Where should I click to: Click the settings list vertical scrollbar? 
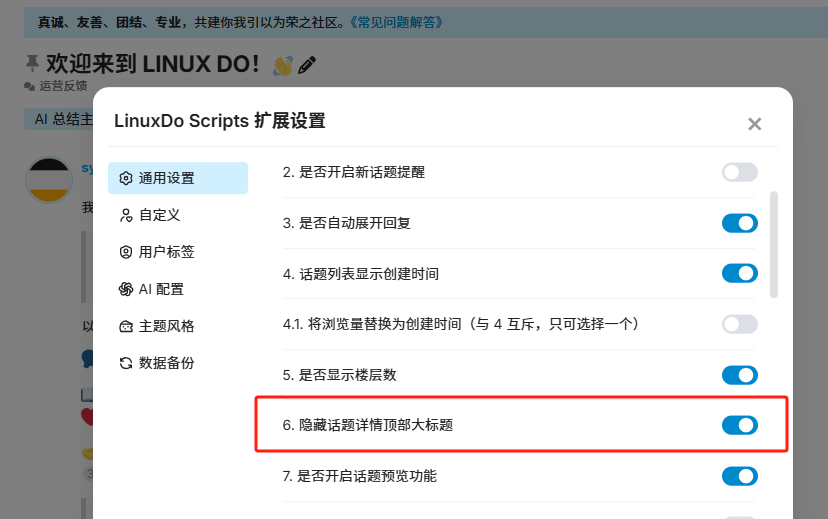774,244
